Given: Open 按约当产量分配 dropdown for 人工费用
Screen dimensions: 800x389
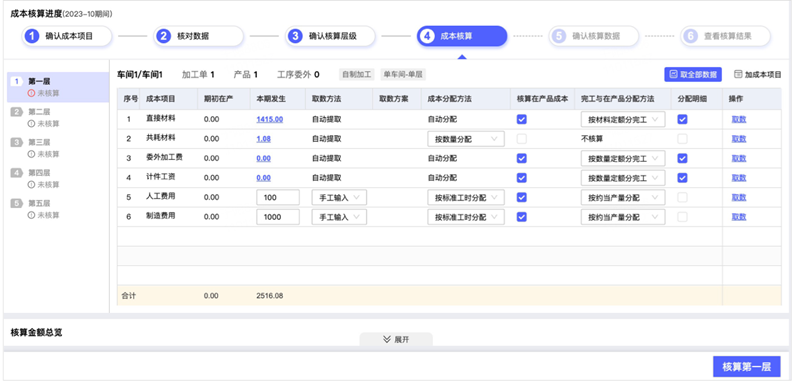Looking at the screenshot, I should [623, 198].
